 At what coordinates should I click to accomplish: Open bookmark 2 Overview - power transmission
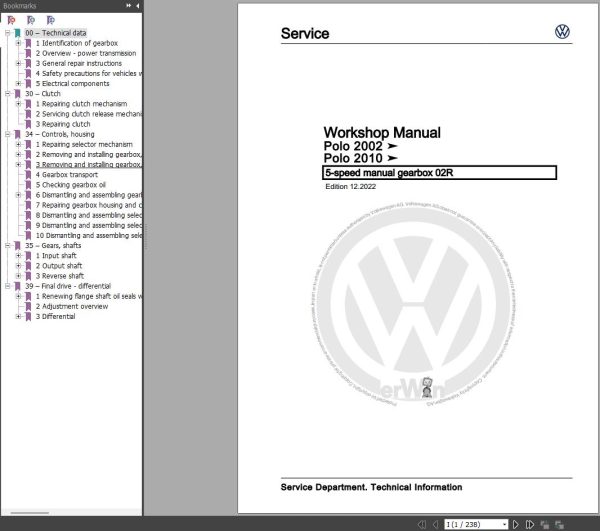[x=86, y=53]
